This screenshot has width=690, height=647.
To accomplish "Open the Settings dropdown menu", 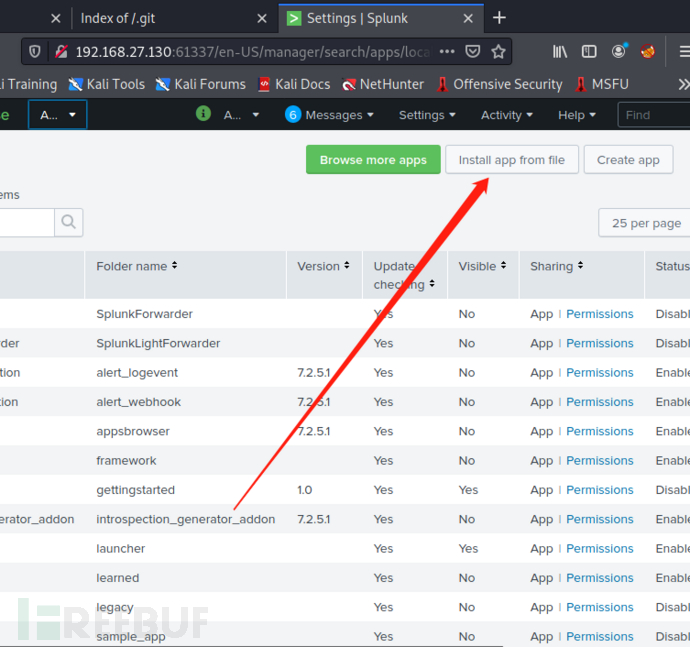I will pyautogui.click(x=427, y=115).
